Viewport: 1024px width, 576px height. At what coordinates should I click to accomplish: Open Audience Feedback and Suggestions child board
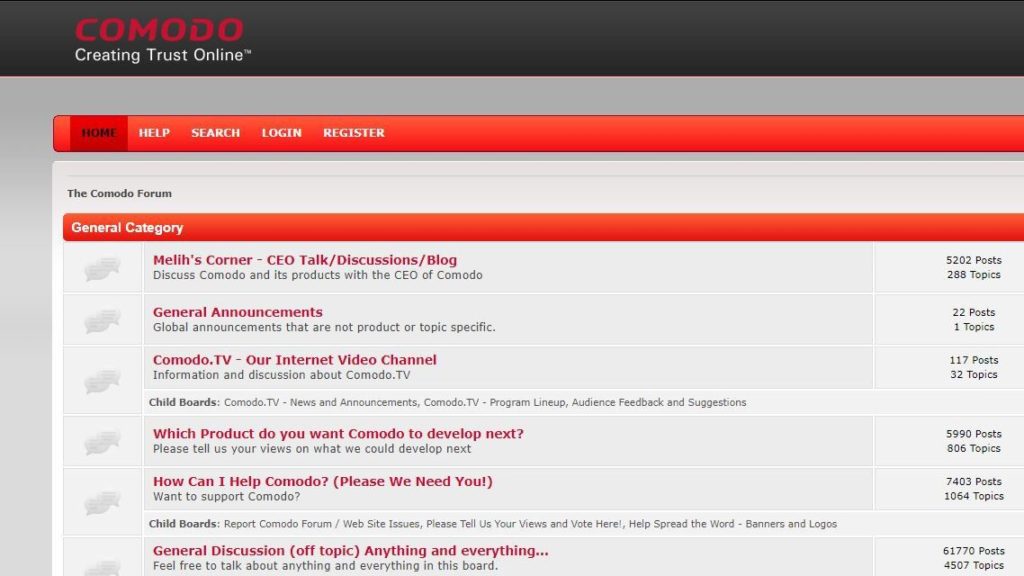coord(659,402)
